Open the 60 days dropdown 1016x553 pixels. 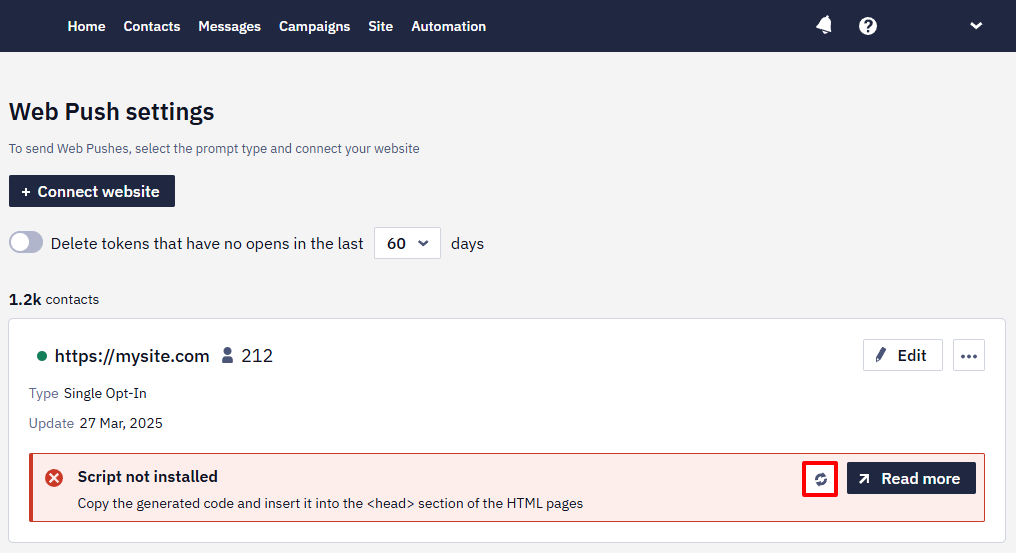(407, 243)
